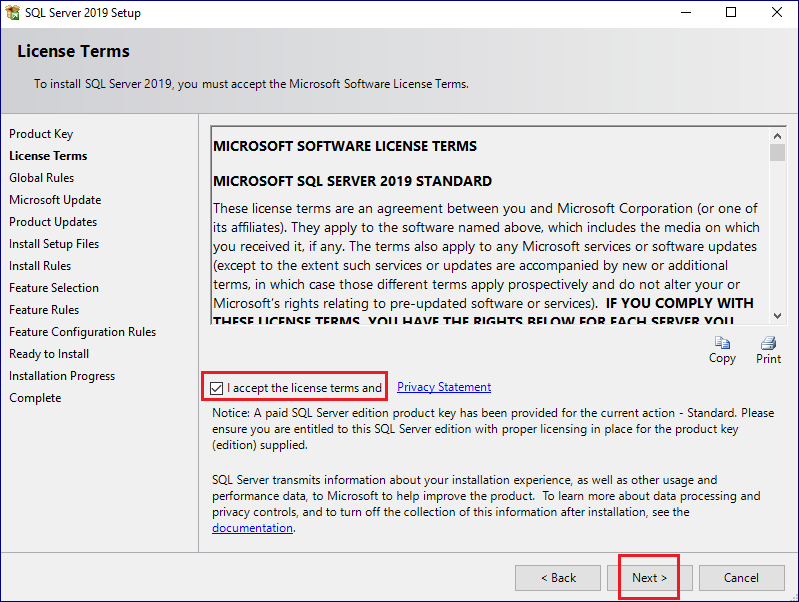Select the License Terms step in sidebar
Image resolution: width=799 pixels, height=602 pixels.
click(x=48, y=156)
